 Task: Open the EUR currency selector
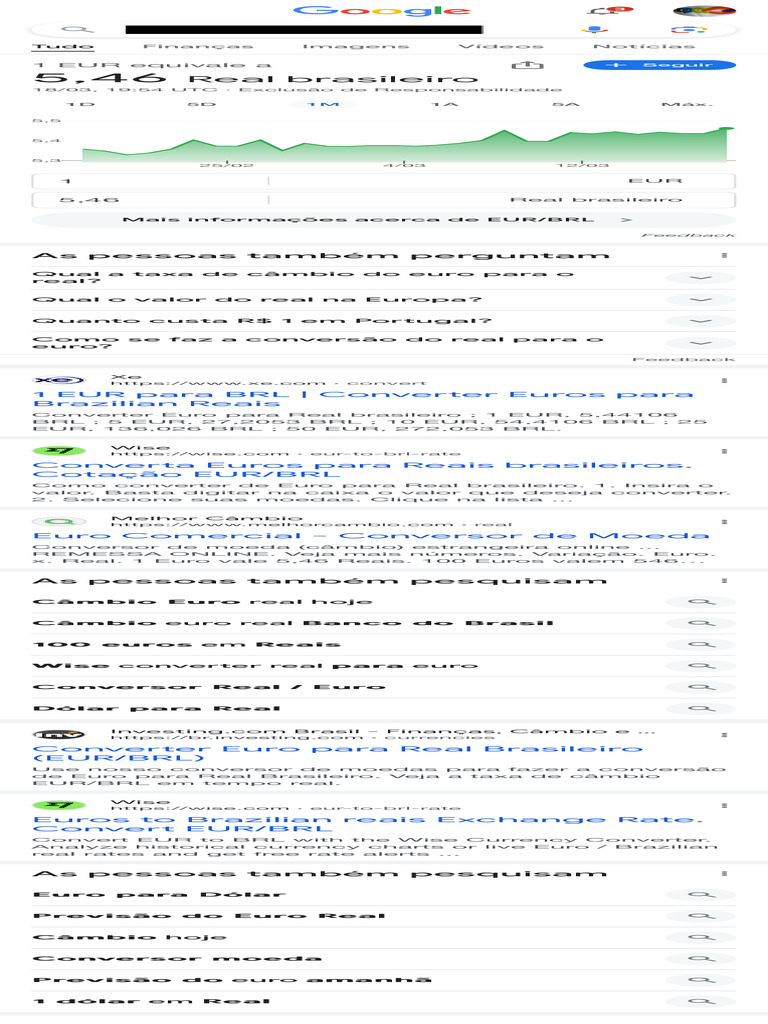(502, 181)
